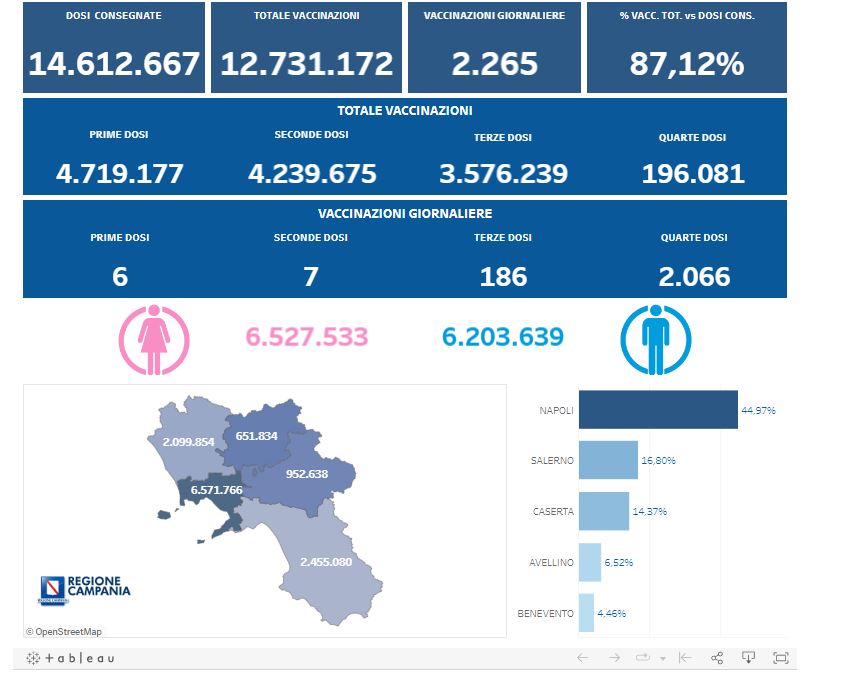
Task: Click the OpenStreetMap attribution link
Action: coord(64,631)
